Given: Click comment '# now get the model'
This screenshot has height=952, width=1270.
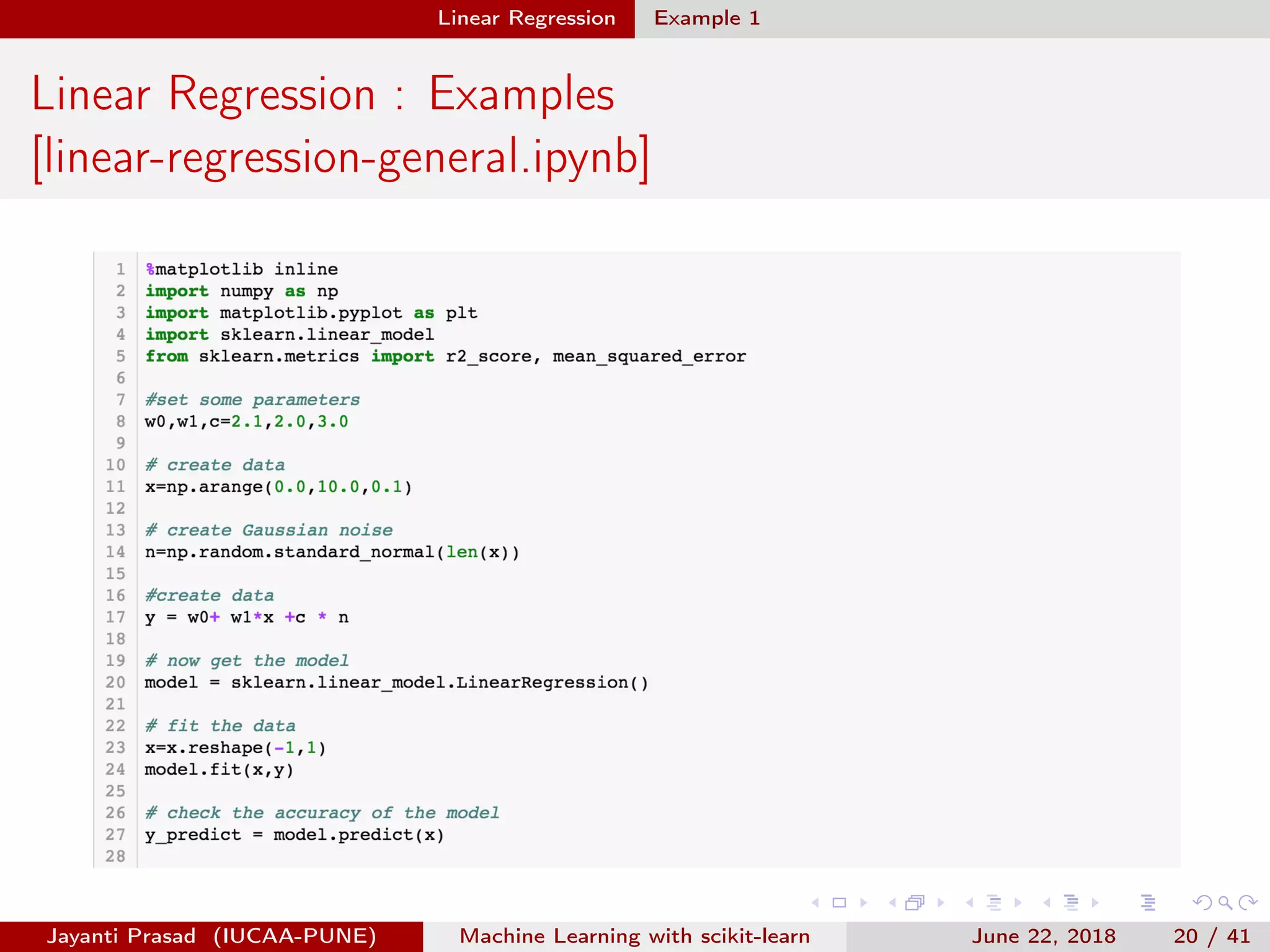Looking at the screenshot, I should 247,661.
